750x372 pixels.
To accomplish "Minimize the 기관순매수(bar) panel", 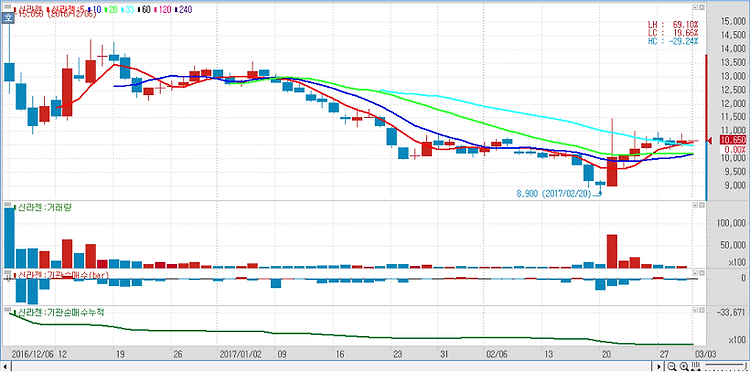I will point(695,273).
